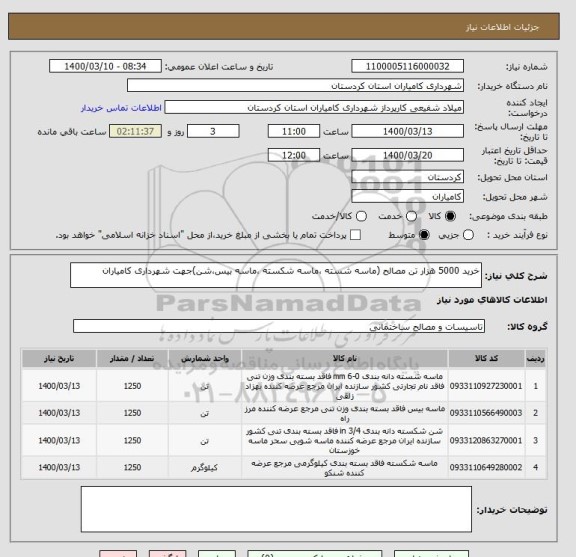Click the response deadline date 1400/03/13 field

[407, 132]
